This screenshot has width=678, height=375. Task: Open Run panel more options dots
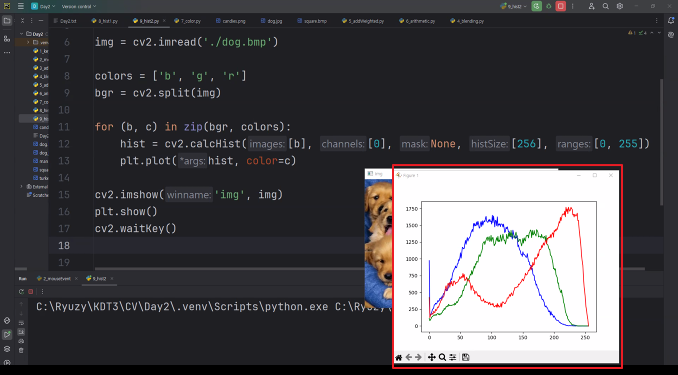(42, 292)
